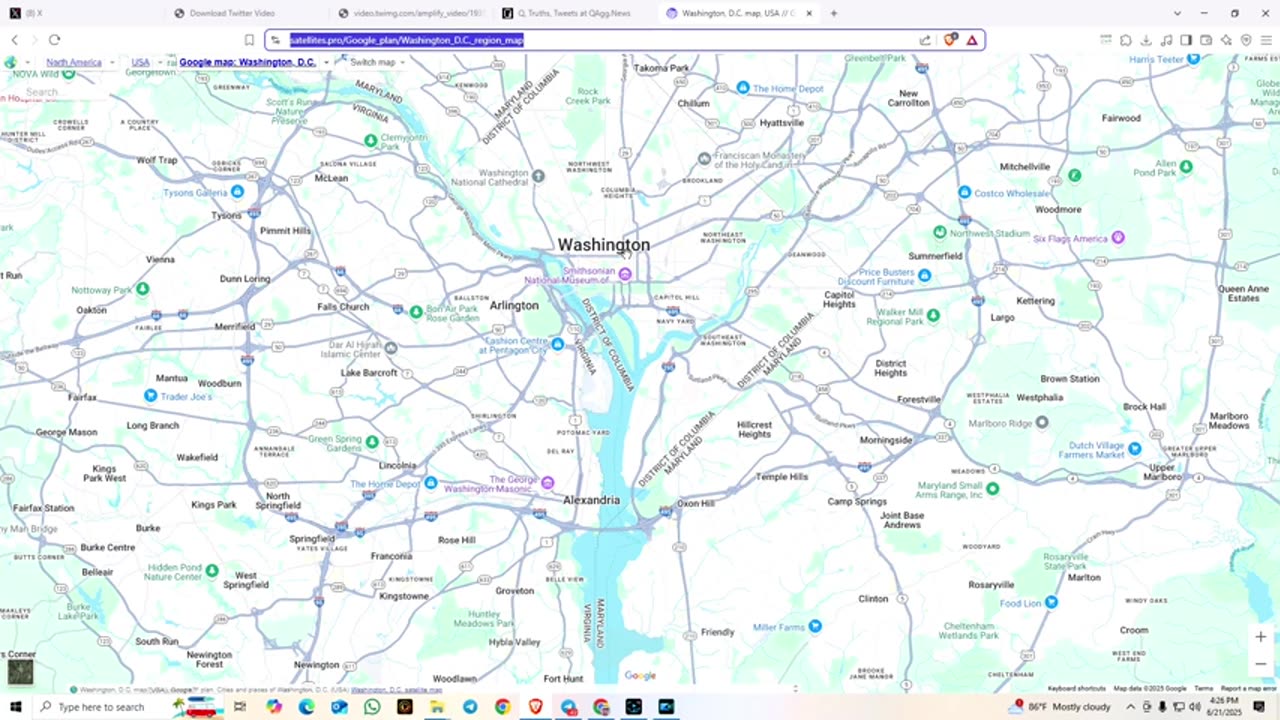Close the Washington, D.C. map tab
Screen dimensions: 1280x720
(808, 13)
